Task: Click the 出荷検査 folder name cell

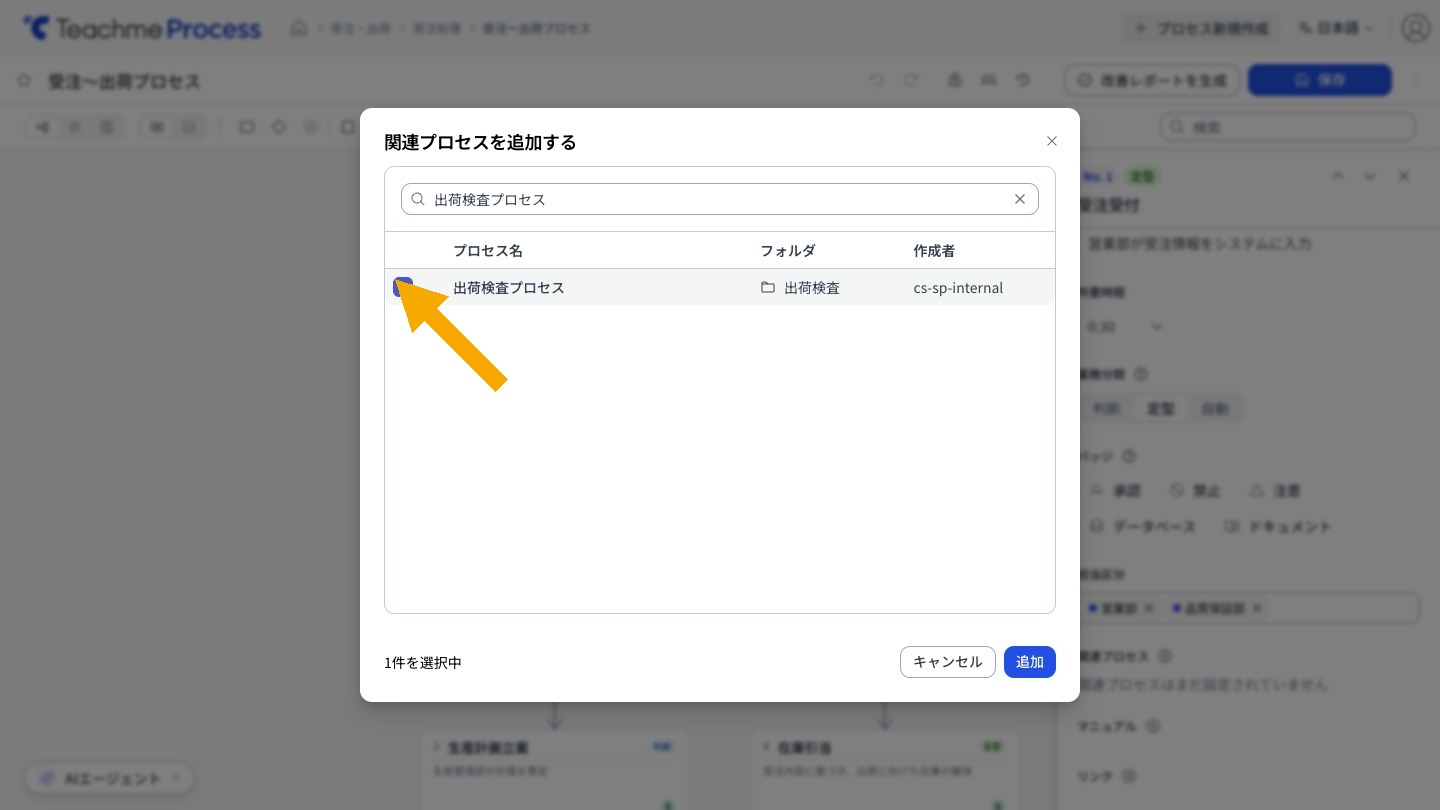Action: [811, 287]
